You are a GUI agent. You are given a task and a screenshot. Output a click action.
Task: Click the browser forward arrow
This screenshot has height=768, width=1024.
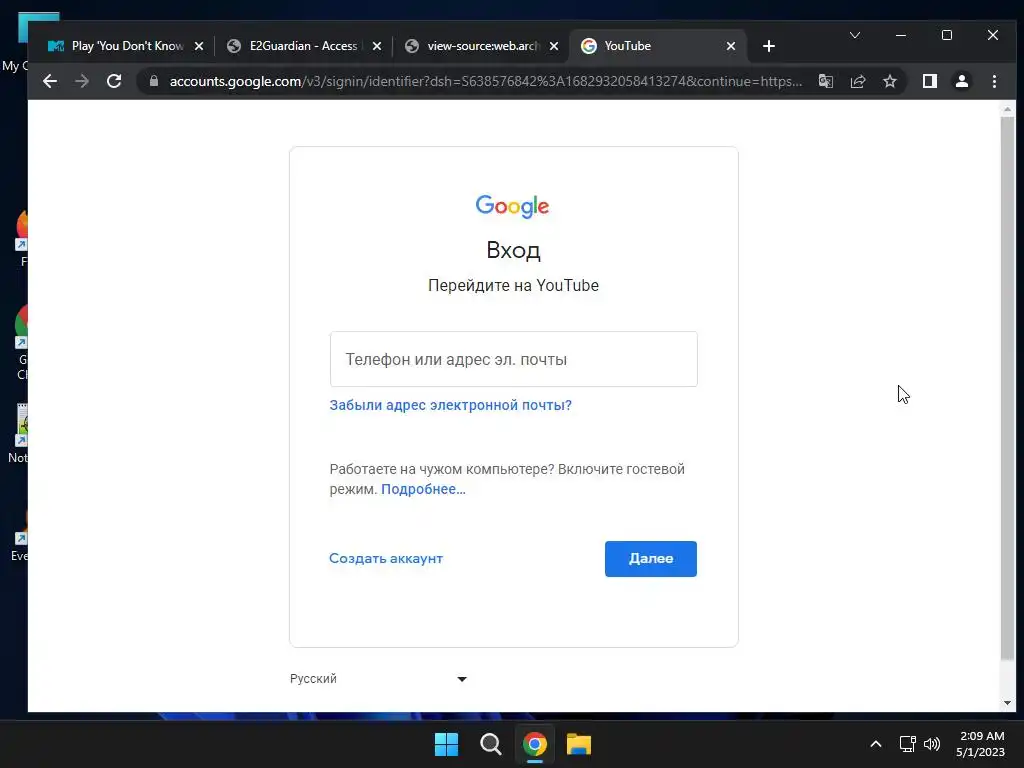[82, 81]
